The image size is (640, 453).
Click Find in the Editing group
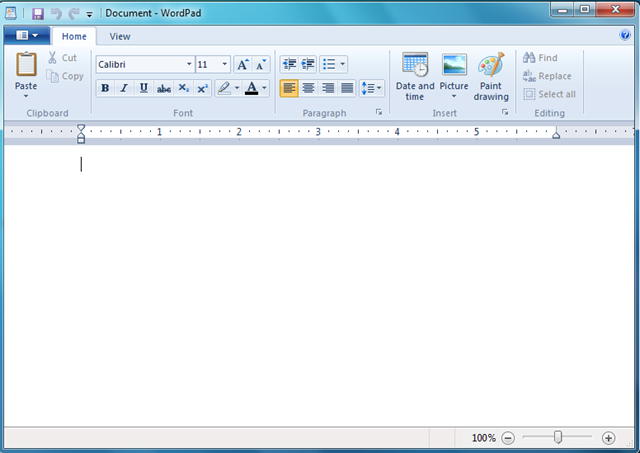click(540, 58)
